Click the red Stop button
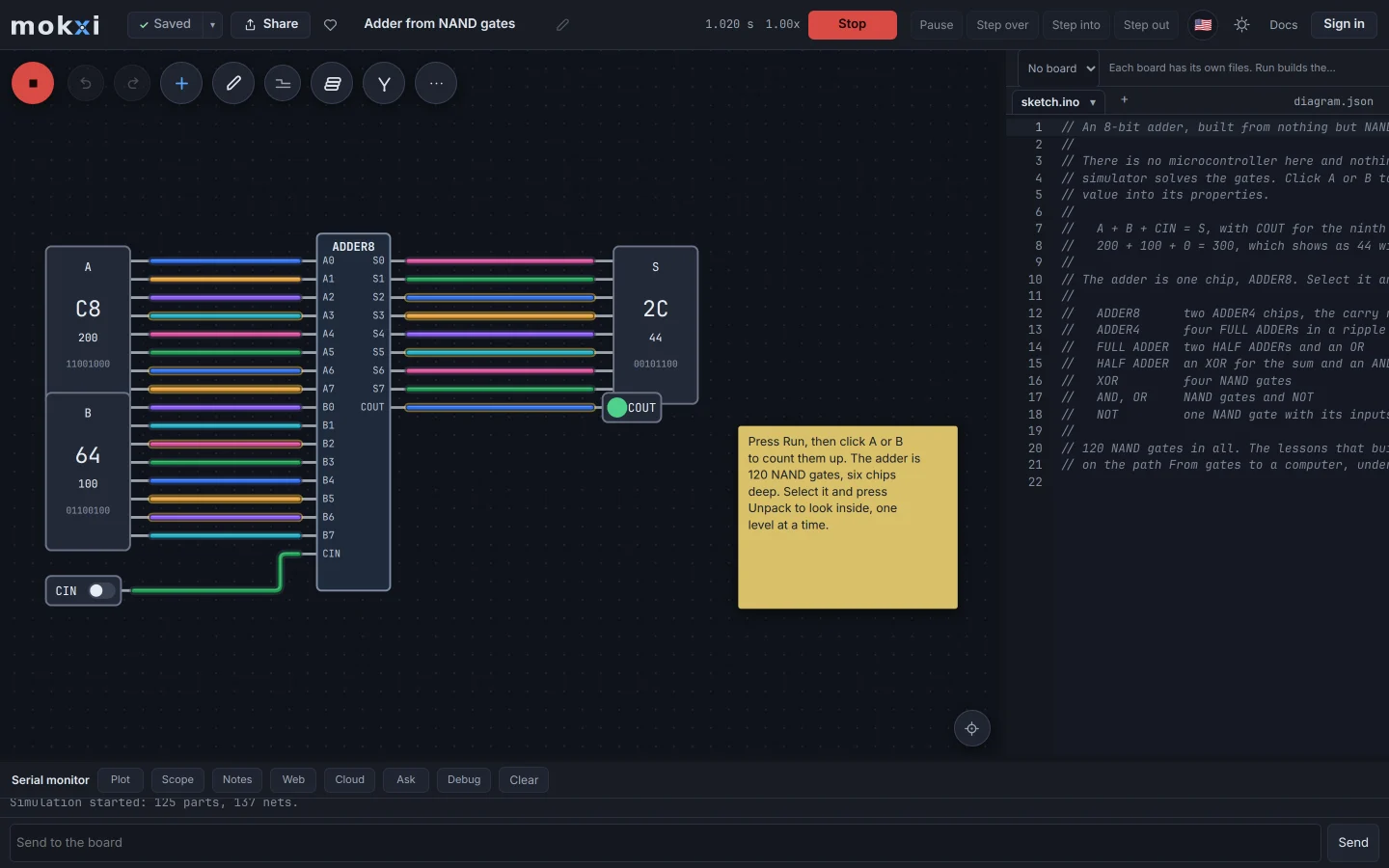Image resolution: width=1389 pixels, height=868 pixels. pos(852,24)
